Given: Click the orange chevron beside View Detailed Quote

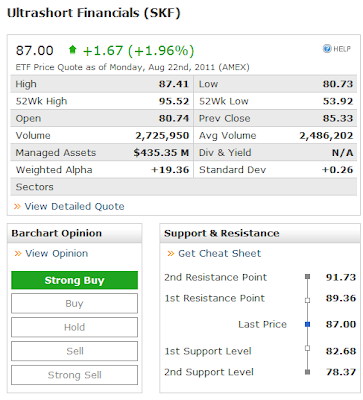Looking at the screenshot, I should coord(17,207).
